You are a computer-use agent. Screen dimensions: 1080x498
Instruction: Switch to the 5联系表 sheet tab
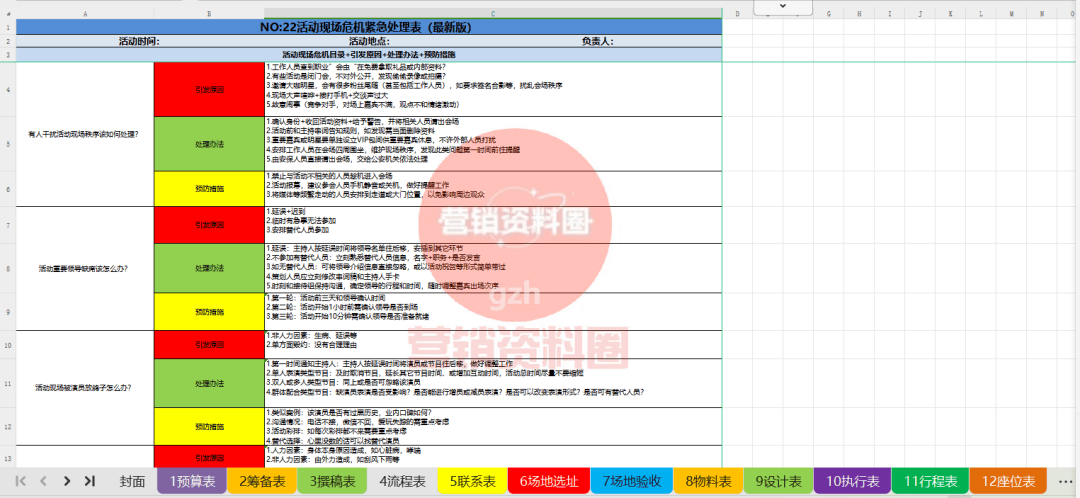[472, 481]
